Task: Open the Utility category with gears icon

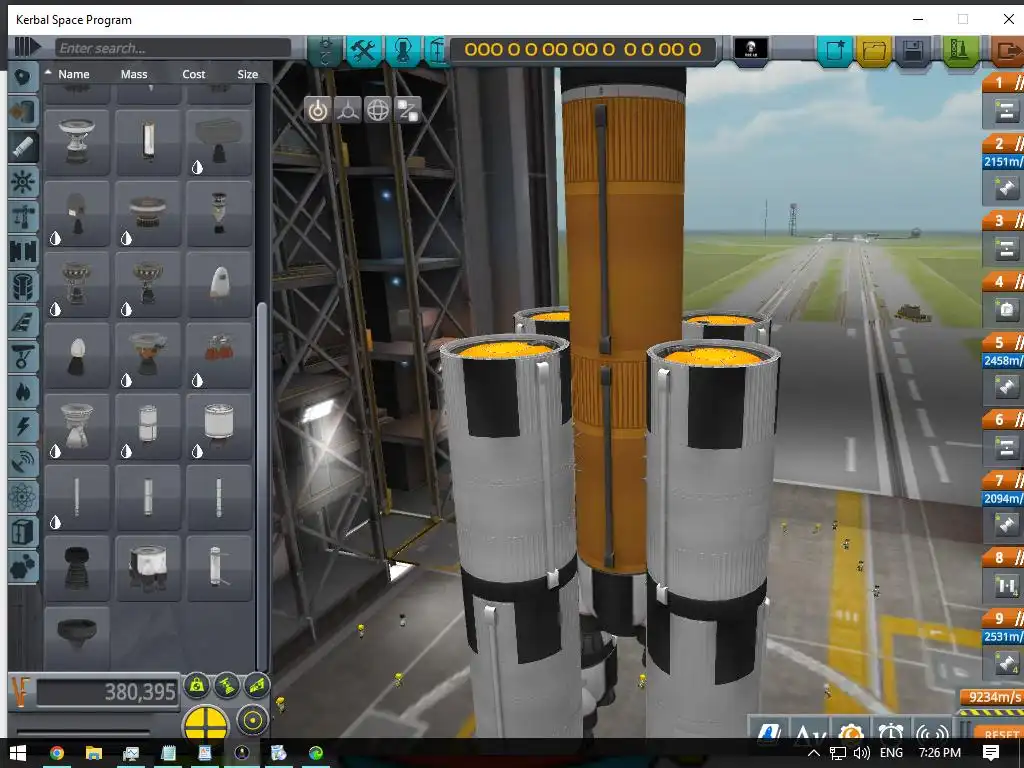Action: pos(24,566)
